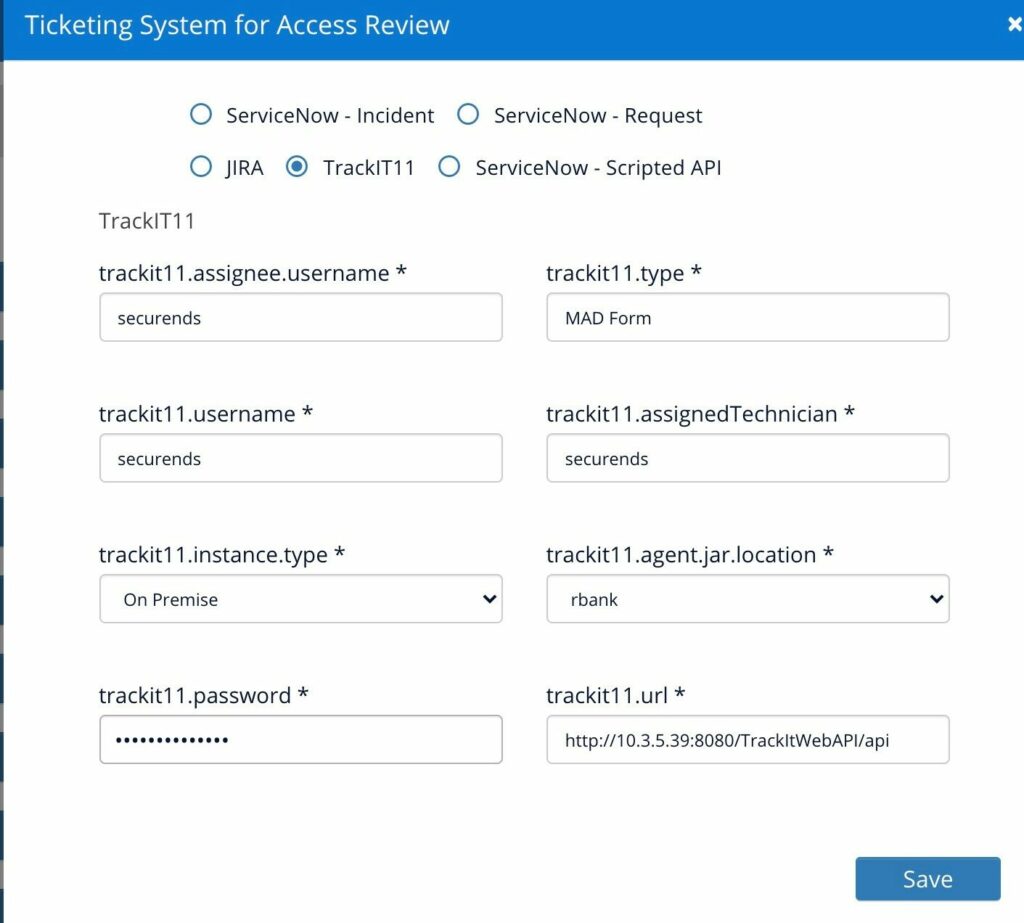Viewport: 1024px width, 923px height.
Task: Choose the JIRA ticketing system
Action: coord(200,167)
